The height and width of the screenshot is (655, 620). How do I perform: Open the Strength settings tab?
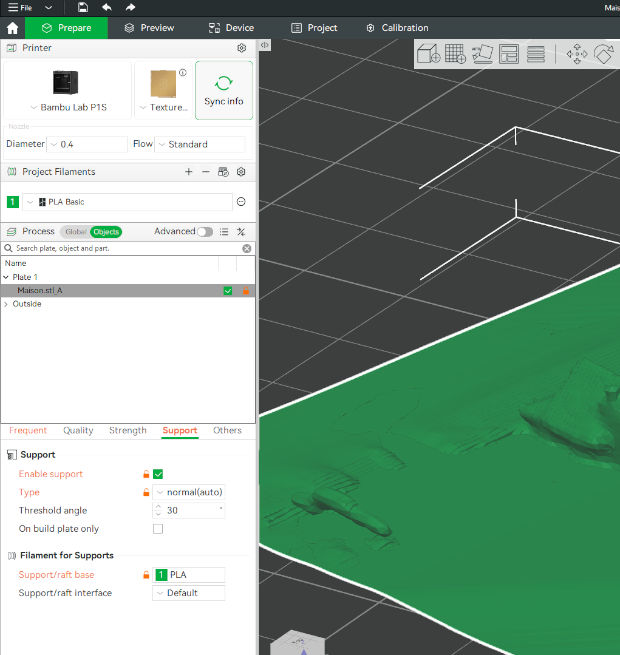point(127,431)
